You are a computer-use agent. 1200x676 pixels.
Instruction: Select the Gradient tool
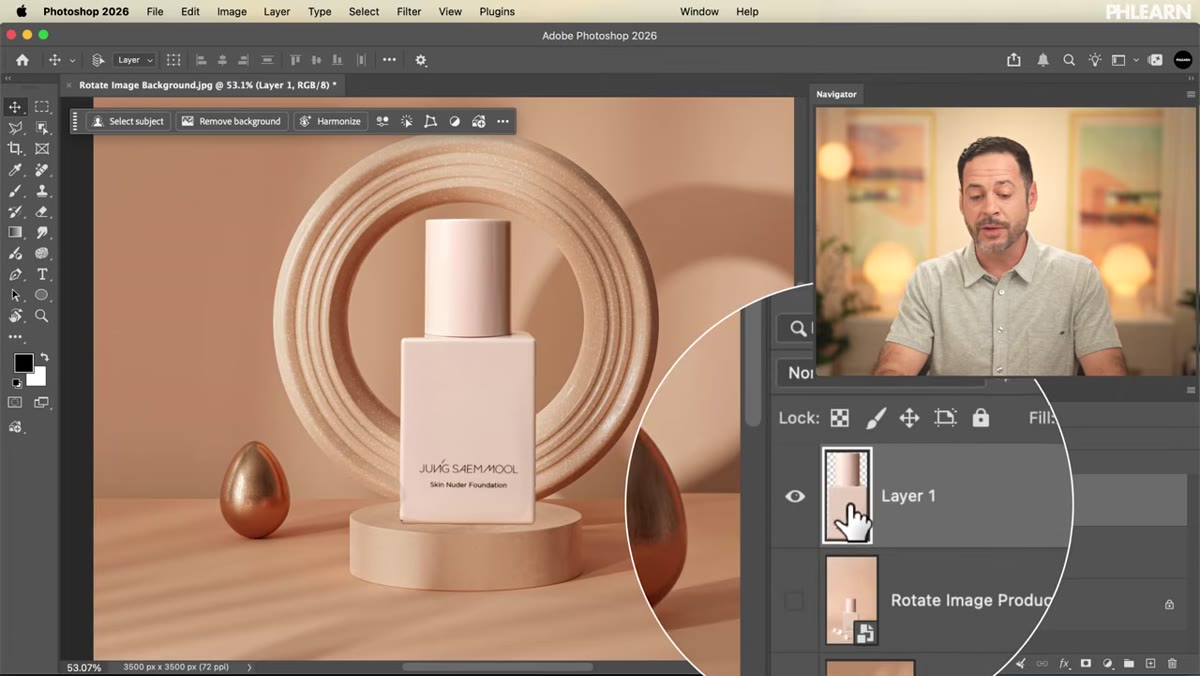(x=15, y=232)
